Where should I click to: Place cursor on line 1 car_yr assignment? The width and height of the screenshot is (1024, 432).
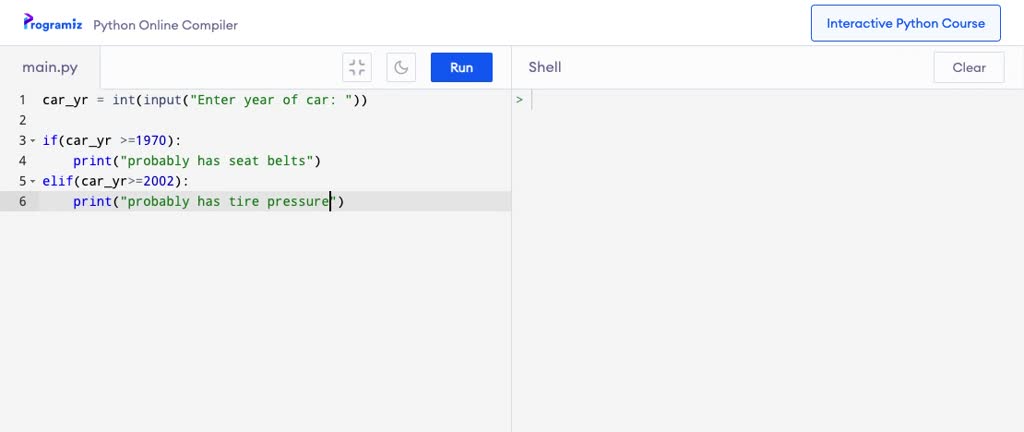click(x=205, y=100)
